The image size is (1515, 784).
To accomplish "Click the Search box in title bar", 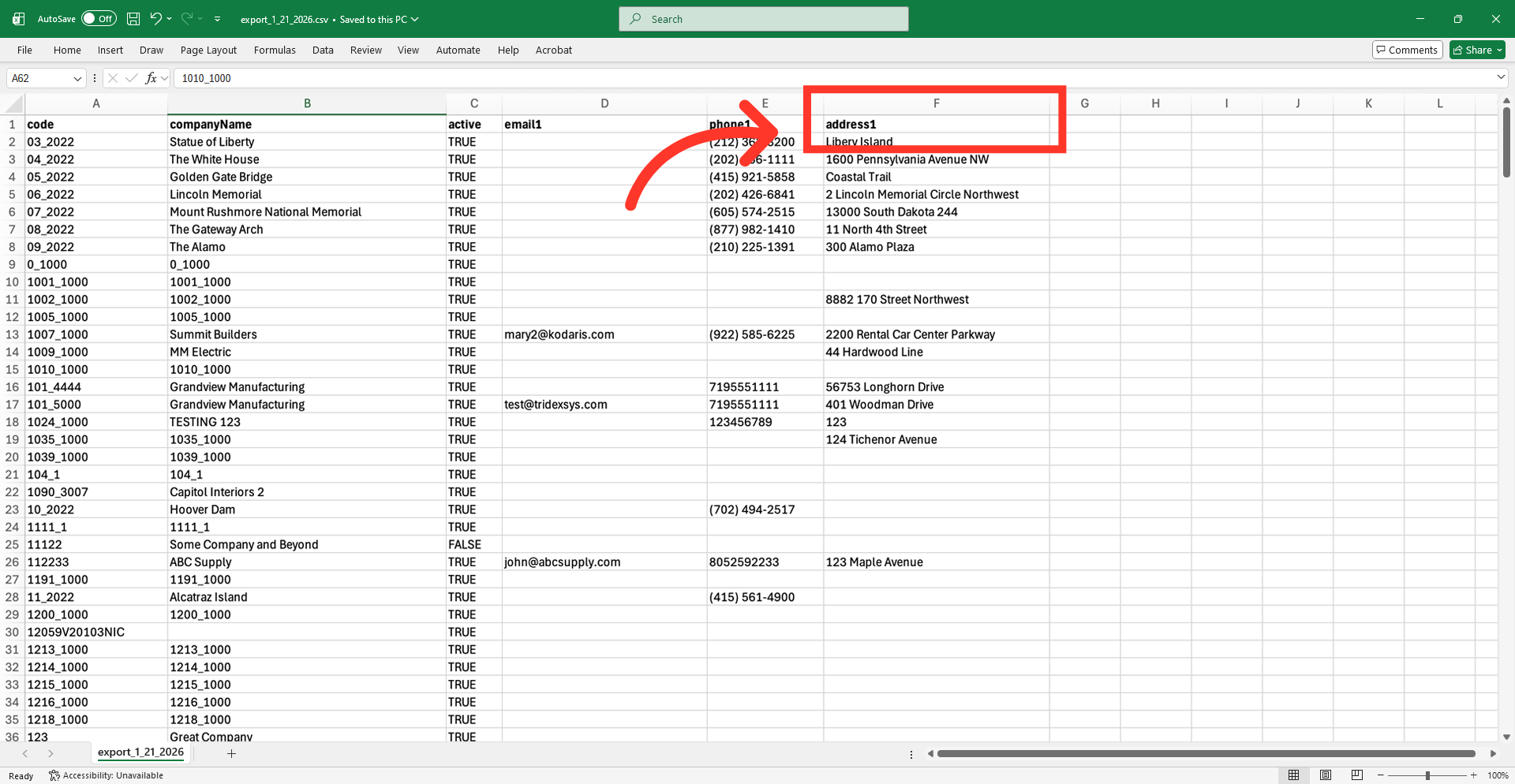I will [764, 19].
